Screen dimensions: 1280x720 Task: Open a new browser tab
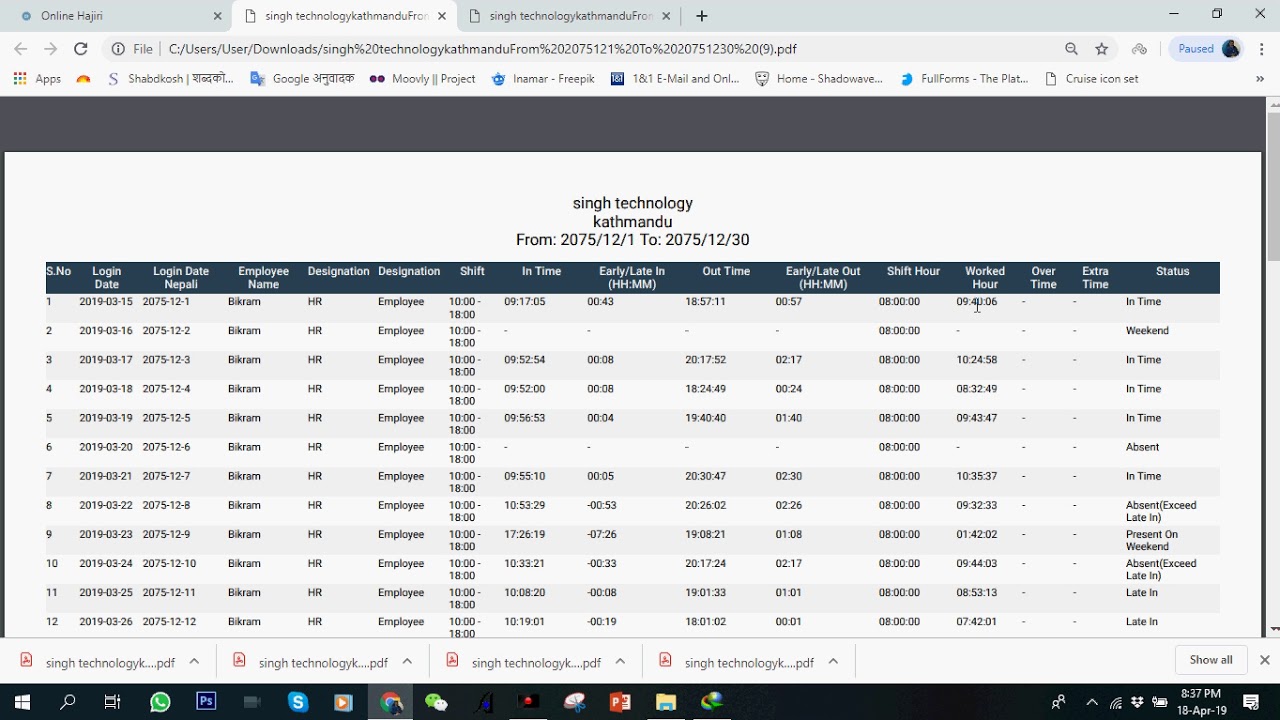tap(702, 16)
